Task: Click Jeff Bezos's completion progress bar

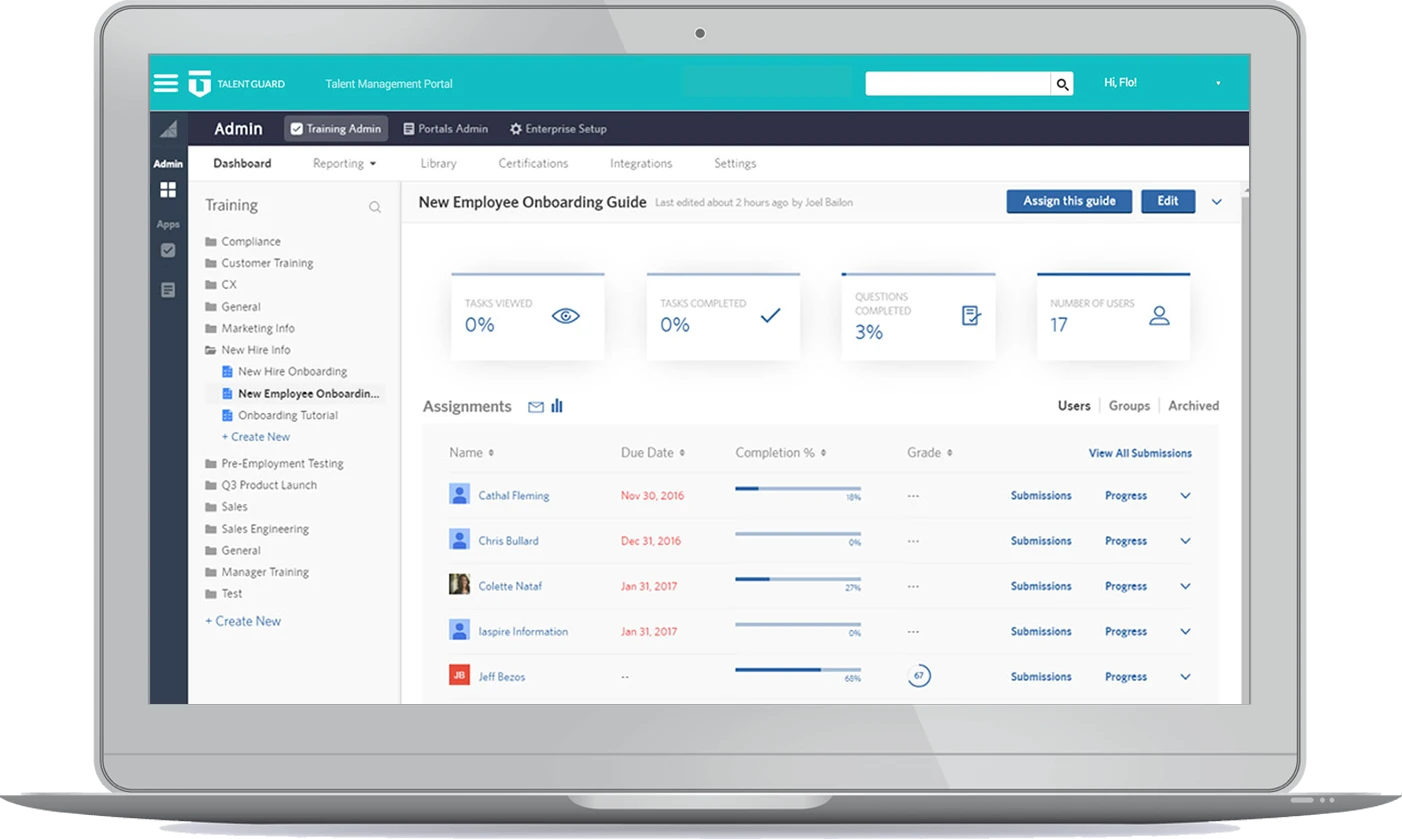Action: tap(797, 670)
